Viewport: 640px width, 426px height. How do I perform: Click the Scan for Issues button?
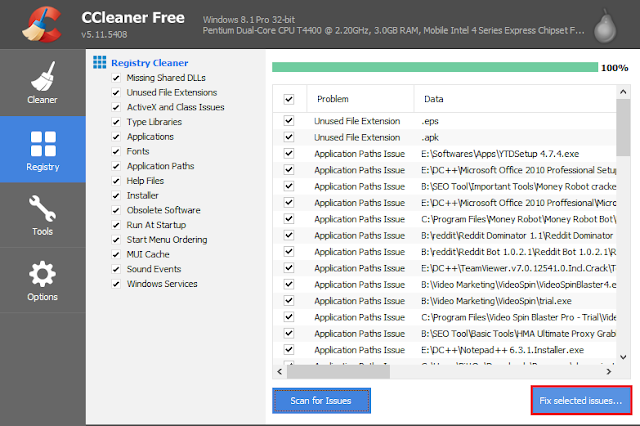(321, 400)
